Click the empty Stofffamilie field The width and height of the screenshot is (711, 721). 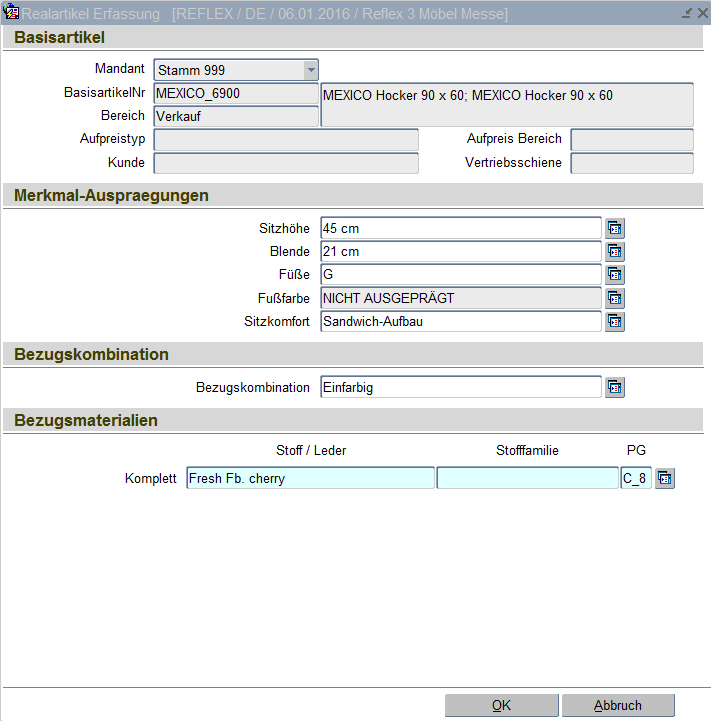527,479
